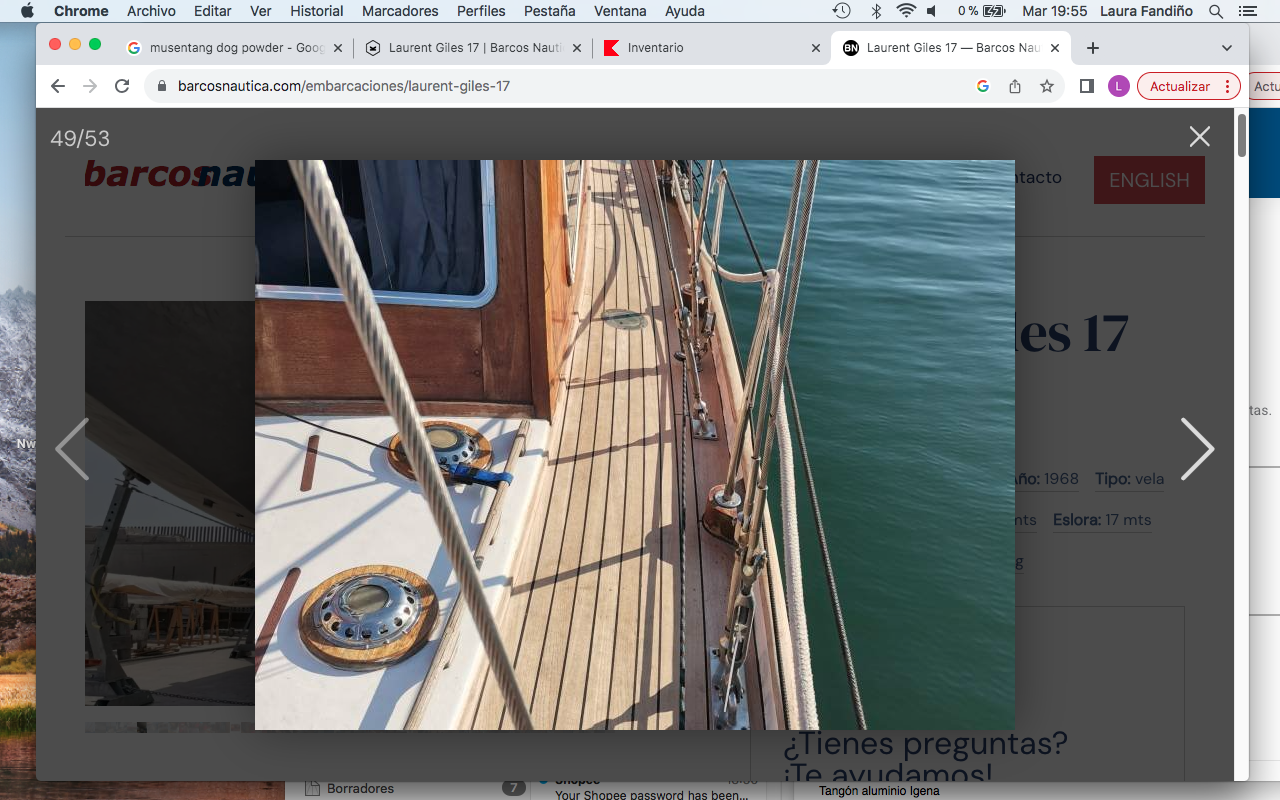Open Spotlight search
The image size is (1280, 800).
coord(1216,11)
